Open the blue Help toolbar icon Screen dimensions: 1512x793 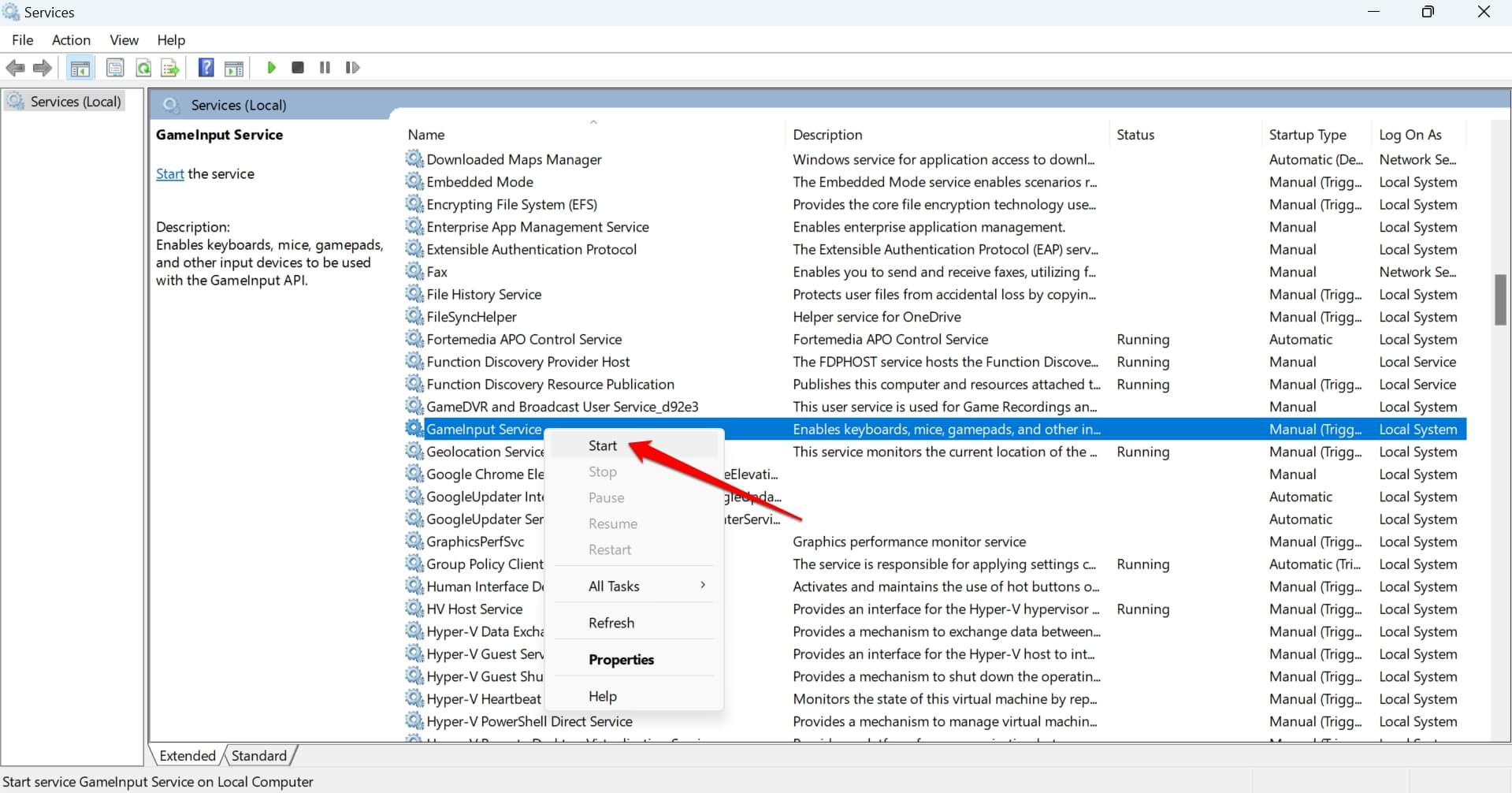(206, 68)
